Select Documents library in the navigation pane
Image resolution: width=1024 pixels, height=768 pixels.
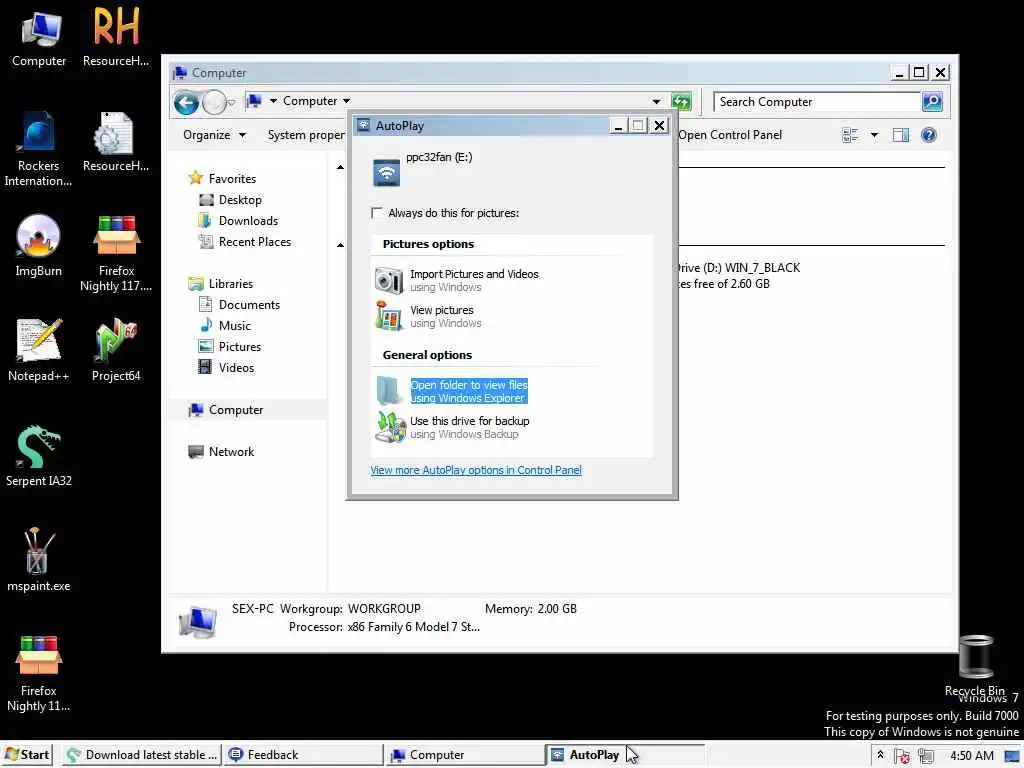239,304
